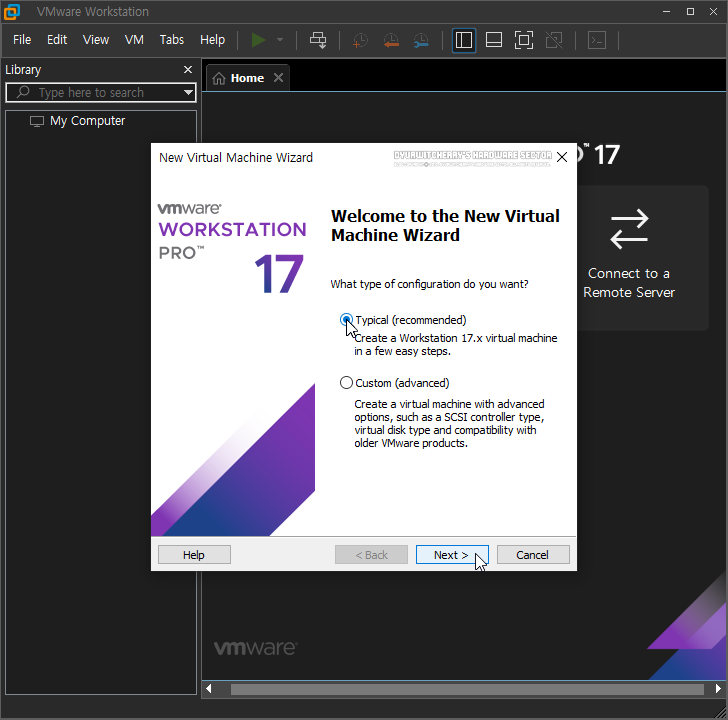Click the Help button in the wizard
Screen dimensions: 728x720
coord(194,555)
